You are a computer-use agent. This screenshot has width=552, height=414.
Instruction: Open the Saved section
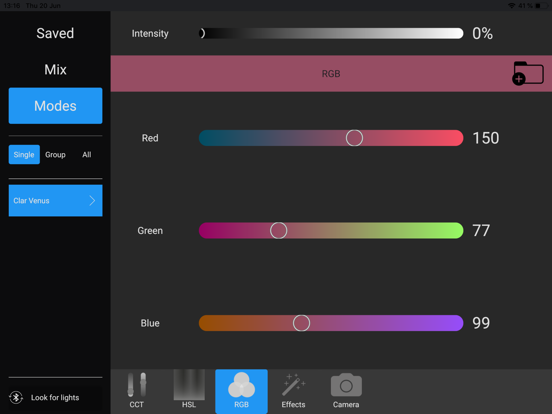pos(55,33)
